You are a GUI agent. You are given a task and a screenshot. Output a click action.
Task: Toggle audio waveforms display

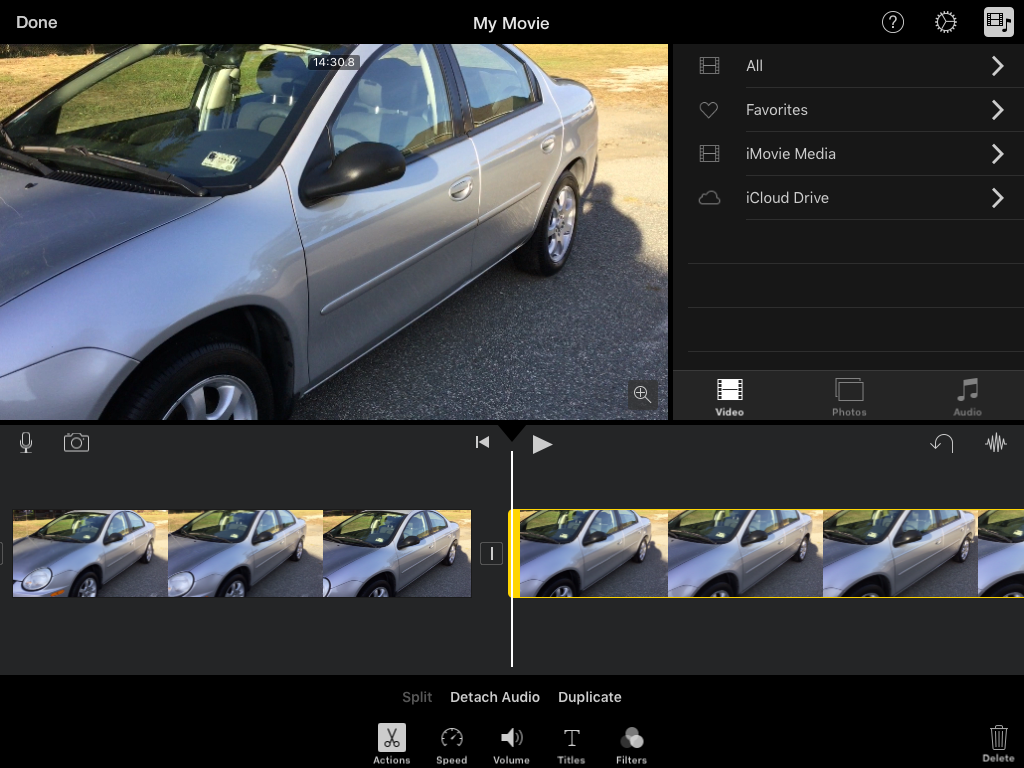[x=995, y=443]
